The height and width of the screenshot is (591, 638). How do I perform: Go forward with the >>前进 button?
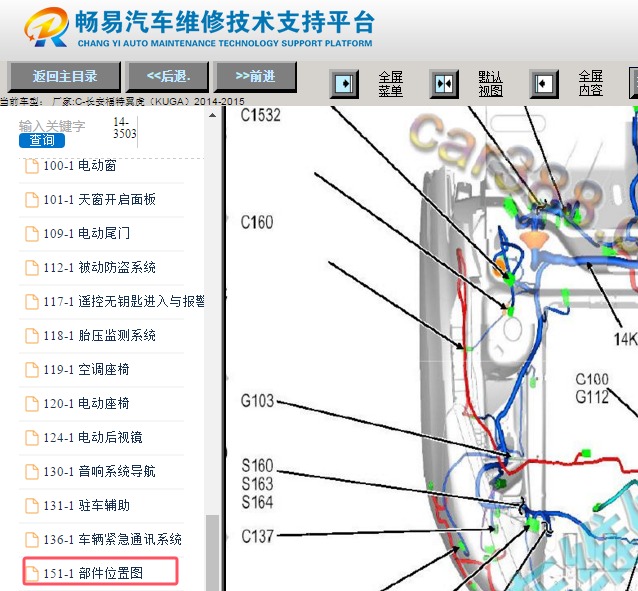pos(255,77)
